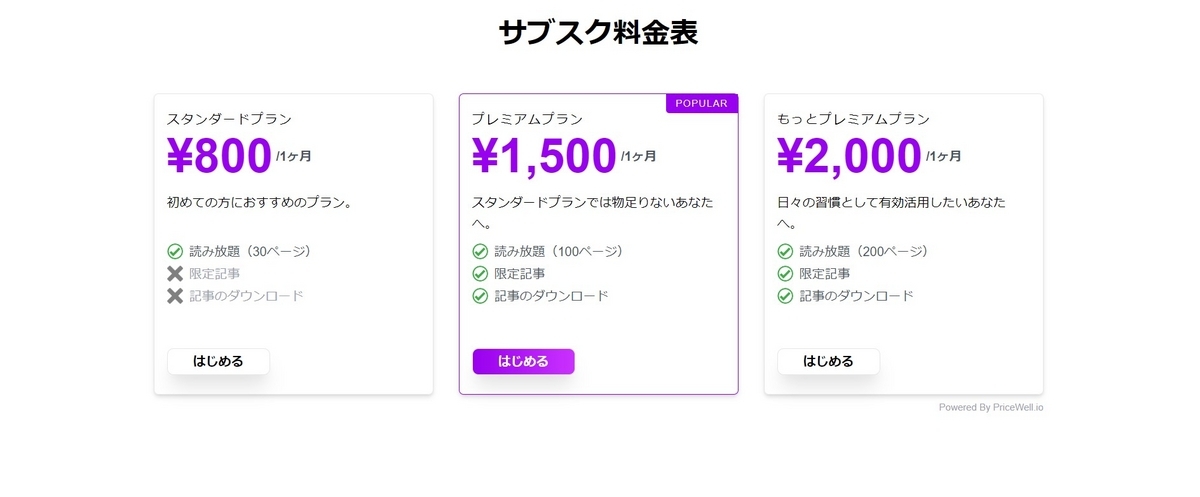The image size is (1200, 497).
Task: Click green check beside 読み放題（100ページ）
Action: (x=480, y=251)
